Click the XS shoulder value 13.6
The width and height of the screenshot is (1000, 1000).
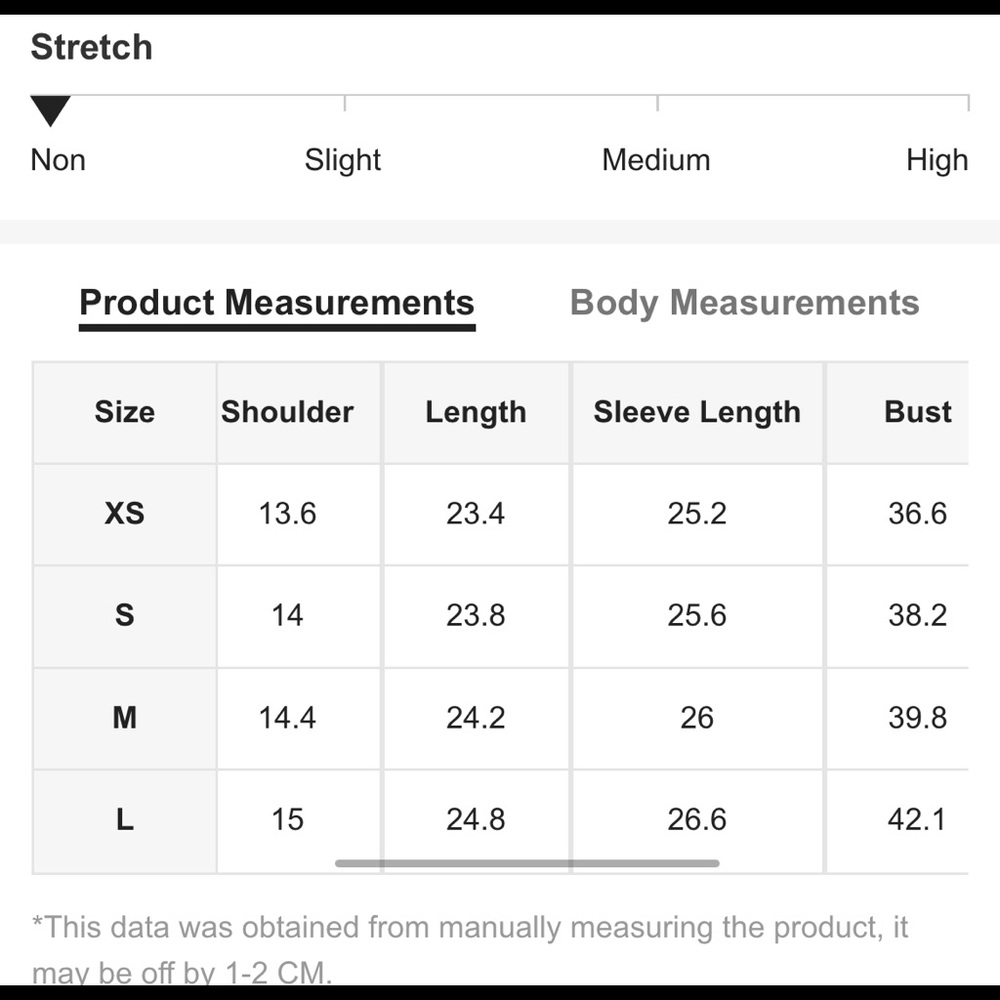tap(288, 514)
